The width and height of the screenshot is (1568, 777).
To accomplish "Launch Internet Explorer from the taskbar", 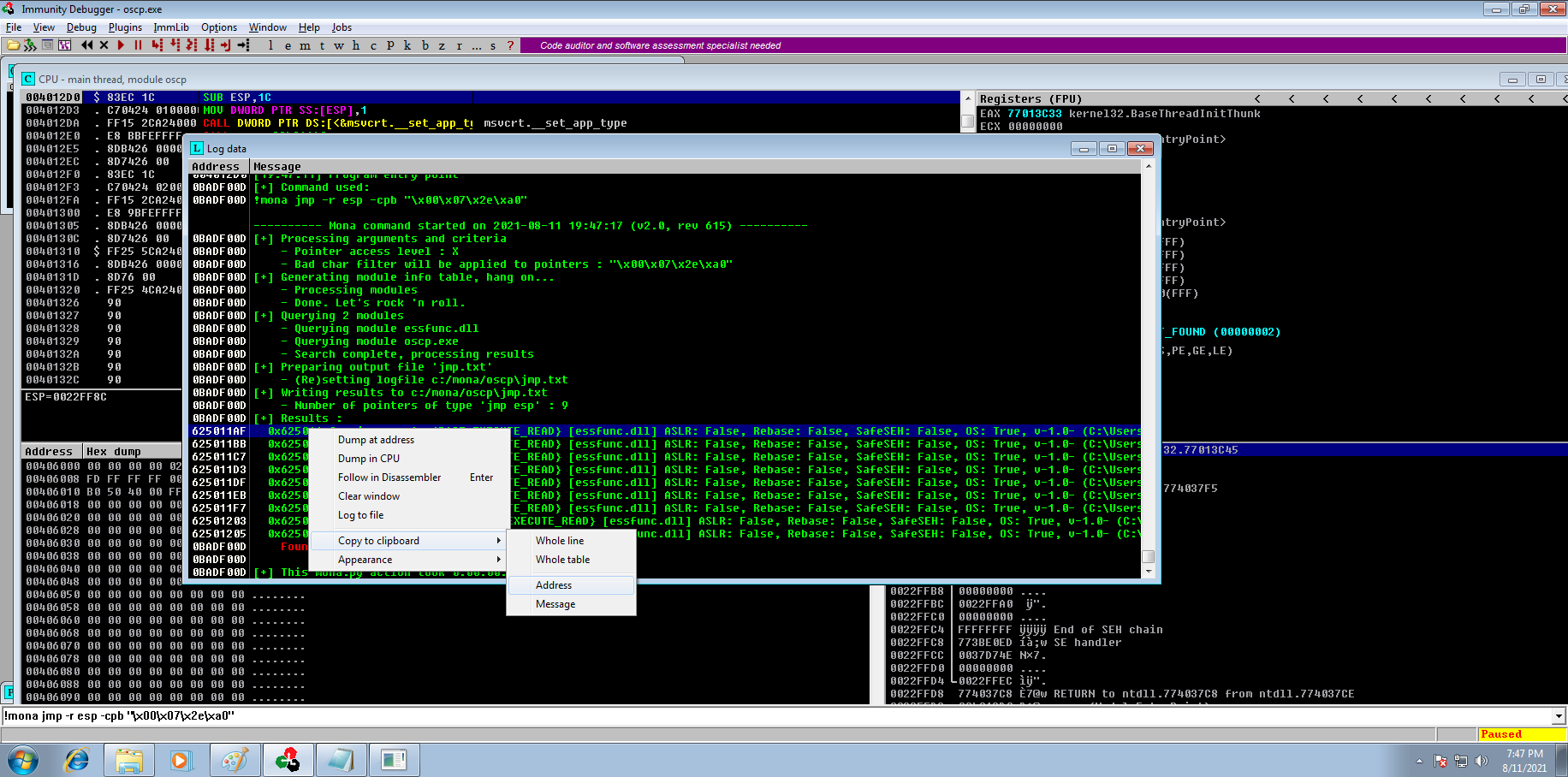I will click(77, 760).
